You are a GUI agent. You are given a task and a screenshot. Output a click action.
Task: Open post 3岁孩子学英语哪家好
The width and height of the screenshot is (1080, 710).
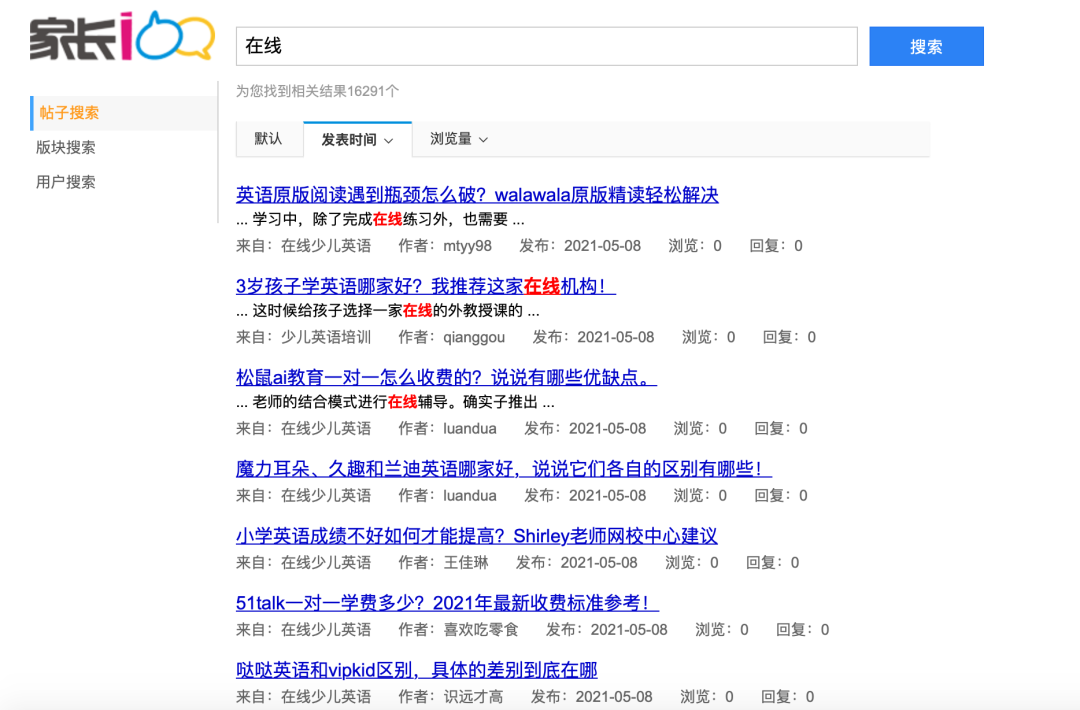click(426, 286)
